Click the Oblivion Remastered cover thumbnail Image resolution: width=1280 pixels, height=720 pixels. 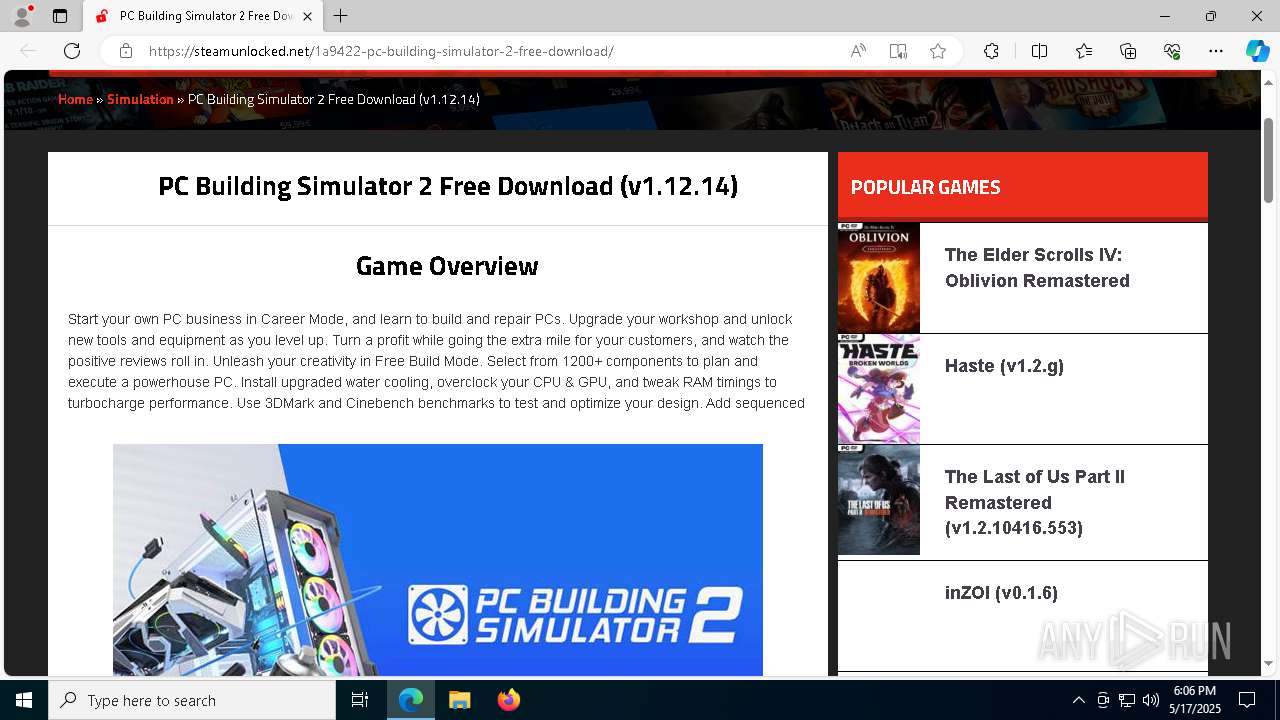pyautogui.click(x=879, y=278)
